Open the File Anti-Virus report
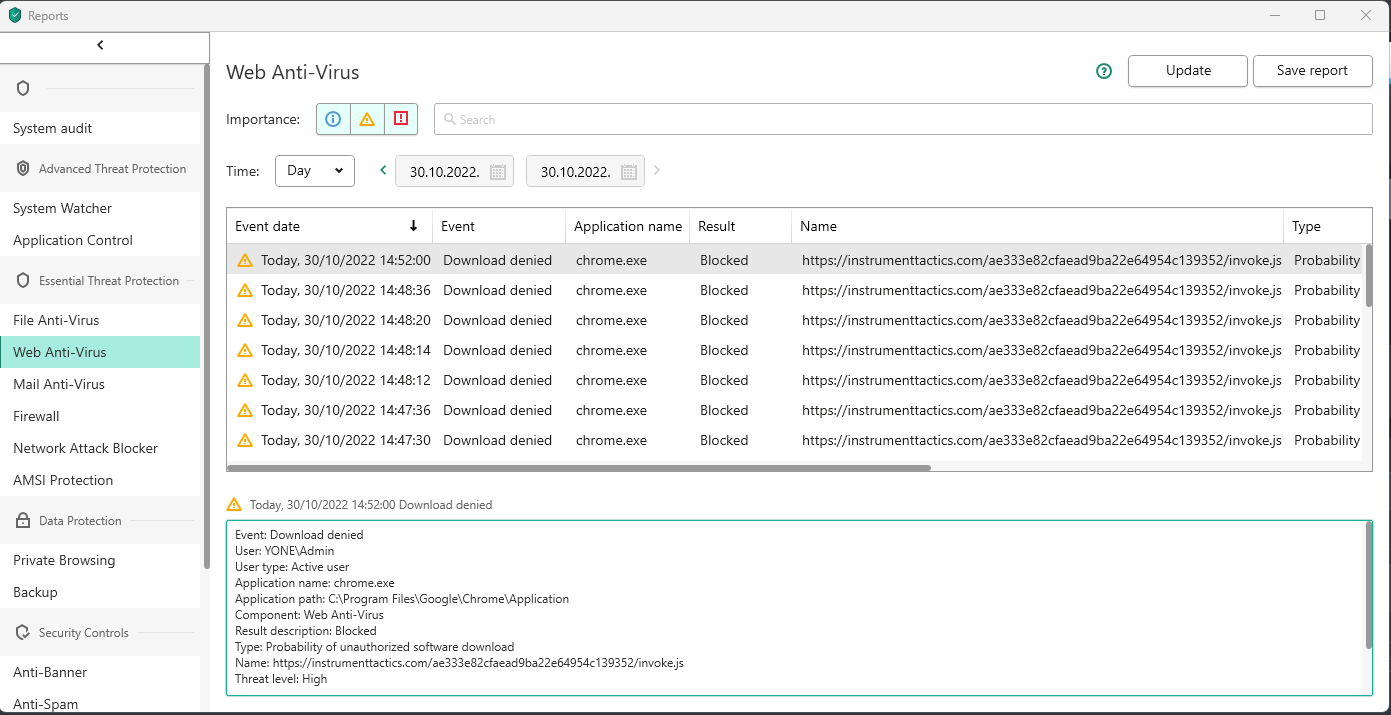Screen dimensions: 1391x715 [x=56, y=320]
